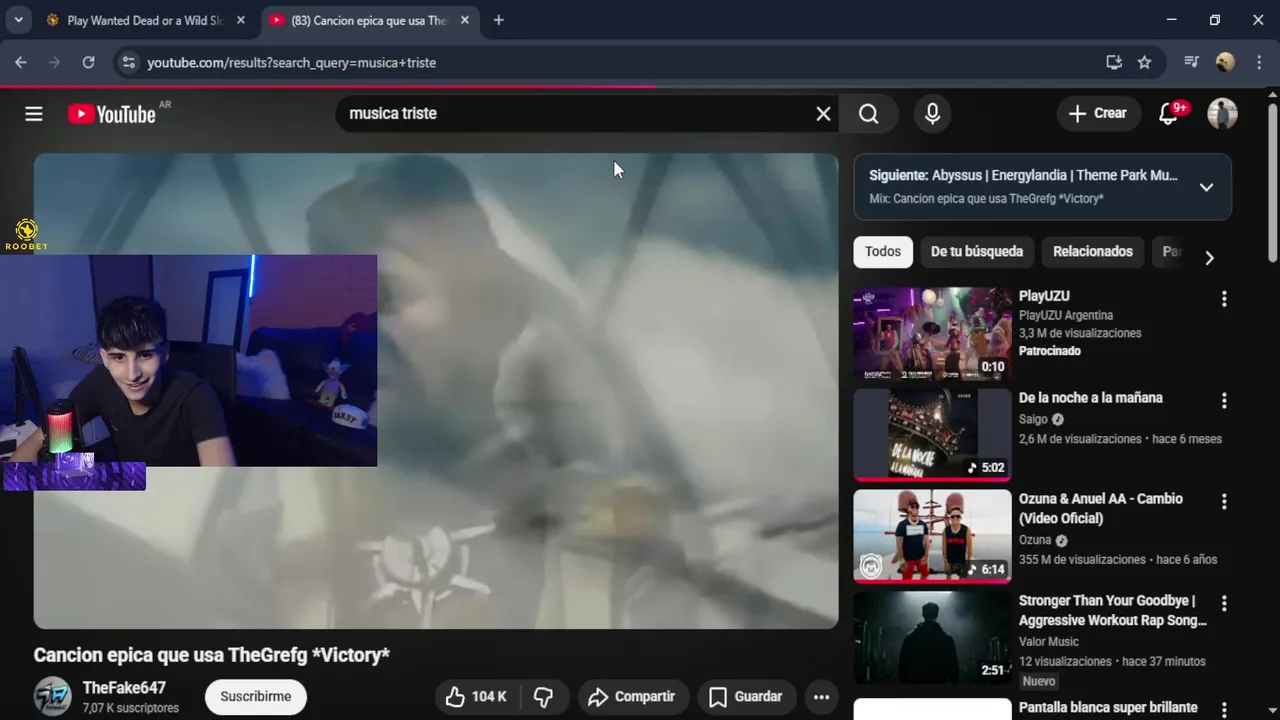Click the Suscribirme button
1280x720 pixels.
pyautogui.click(x=256, y=697)
